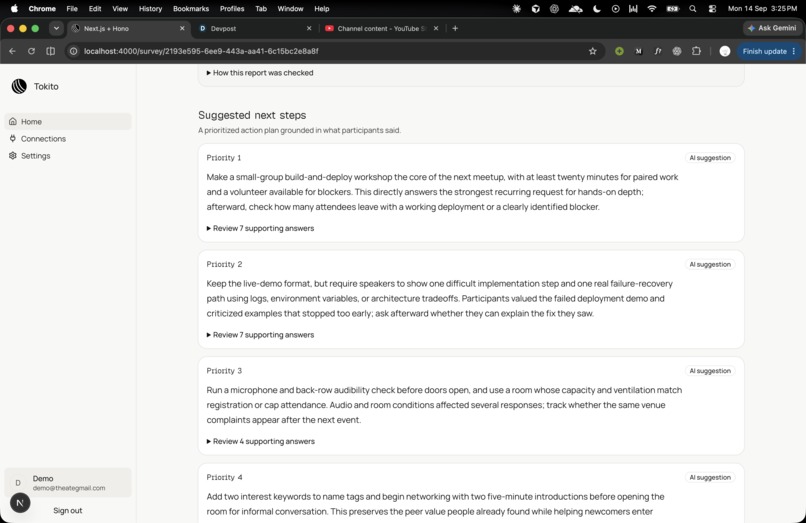Sign out of Tokito

(x=67, y=510)
